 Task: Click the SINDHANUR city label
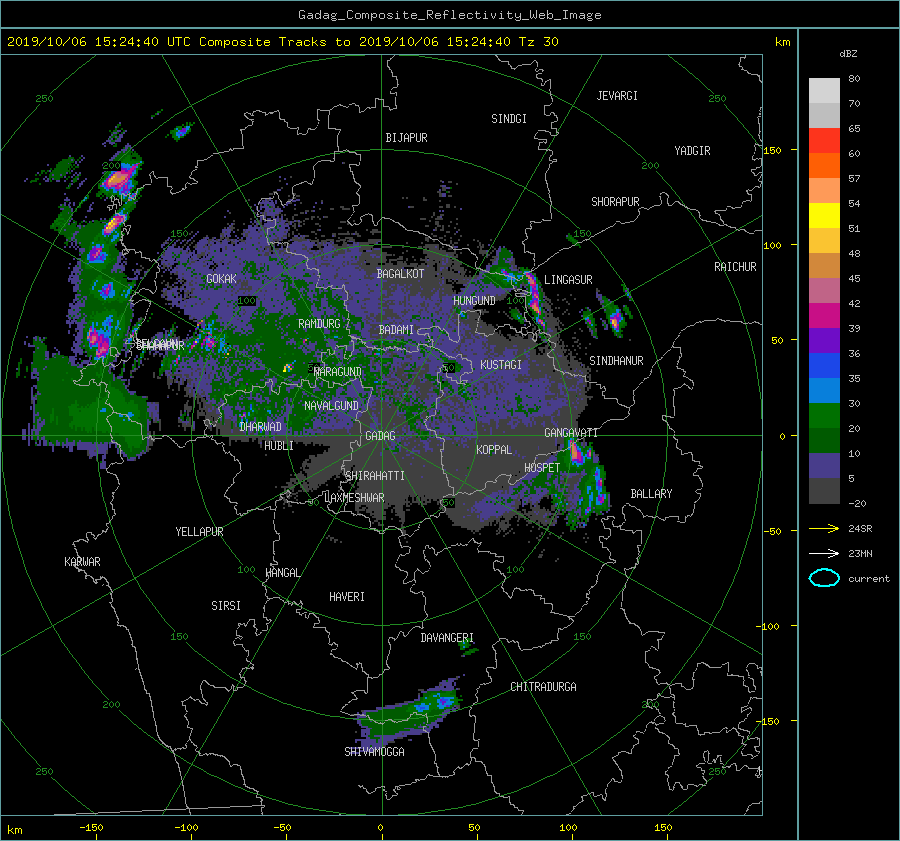(616, 361)
